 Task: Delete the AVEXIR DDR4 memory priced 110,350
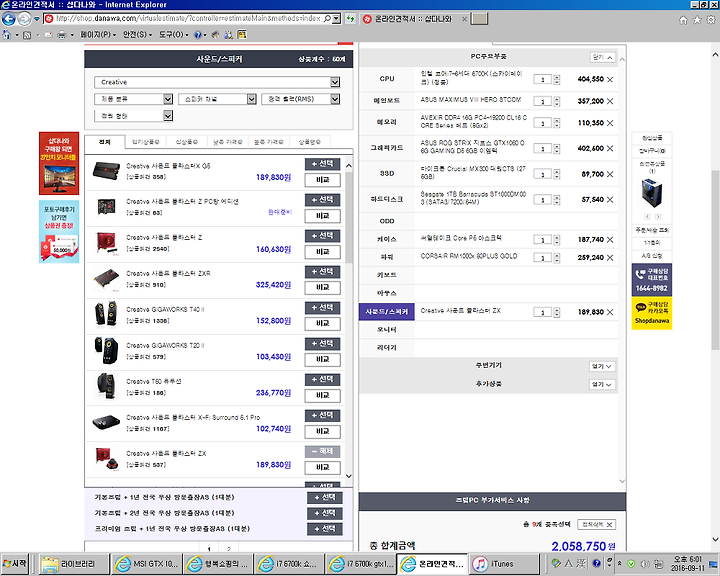610,123
